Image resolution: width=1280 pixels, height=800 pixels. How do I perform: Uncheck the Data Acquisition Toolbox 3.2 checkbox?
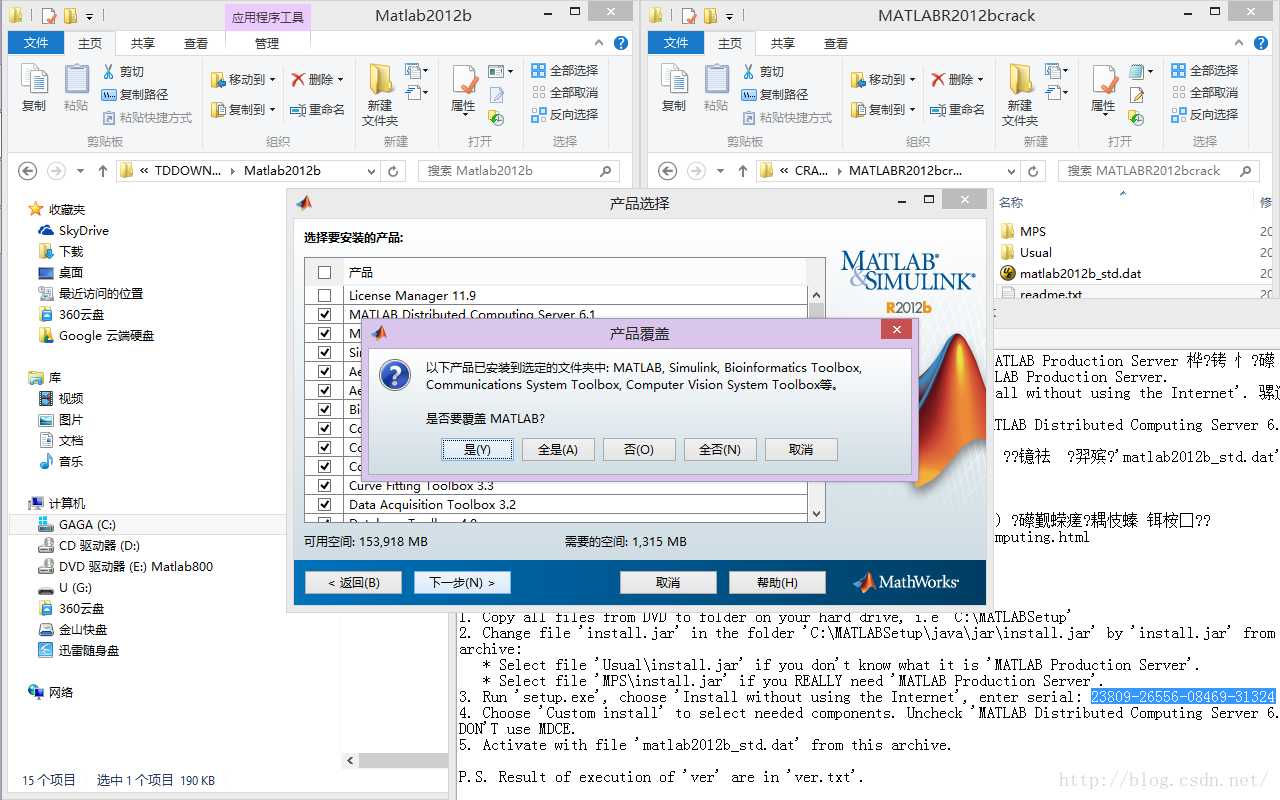(324, 504)
